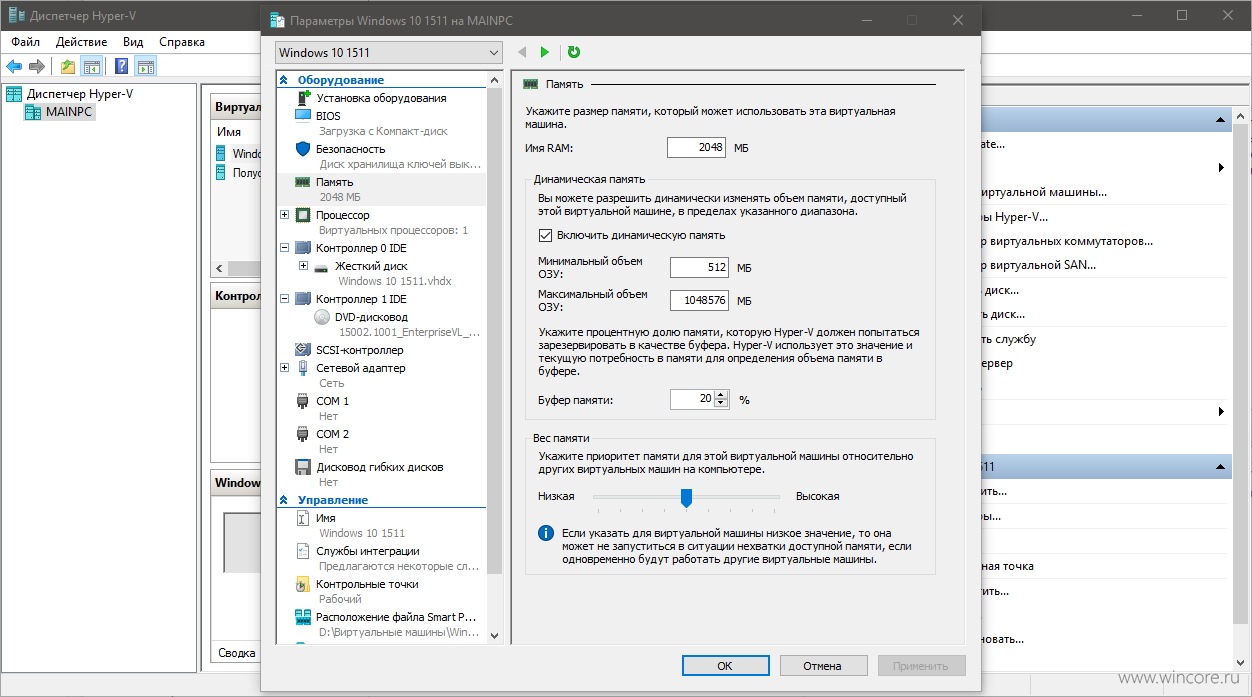Open the виртуальных коммутаторов action in the Actions pane
The height and width of the screenshot is (697, 1252).
pos(1067,241)
